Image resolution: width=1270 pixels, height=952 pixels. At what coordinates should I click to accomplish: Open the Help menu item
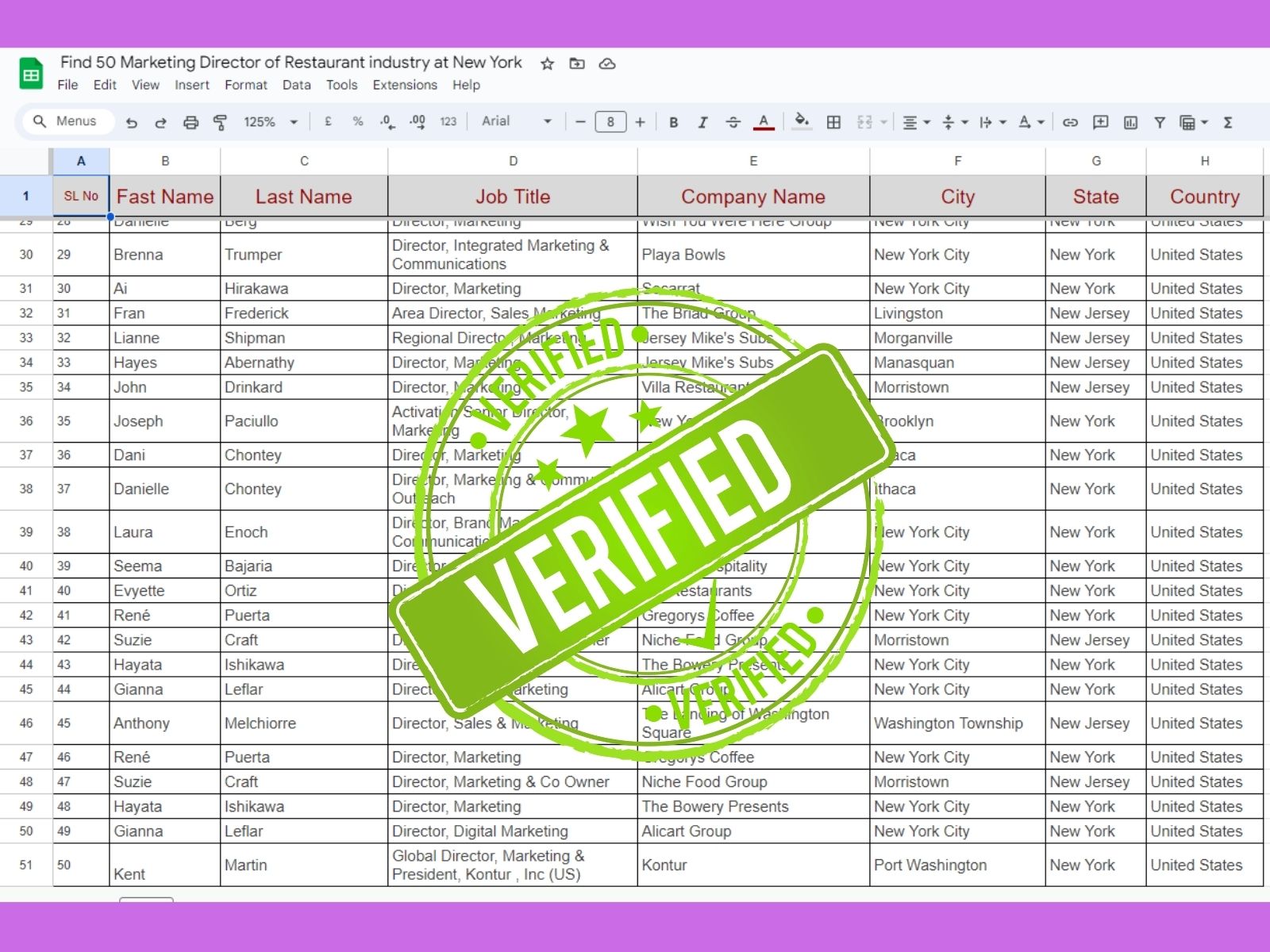pos(467,85)
